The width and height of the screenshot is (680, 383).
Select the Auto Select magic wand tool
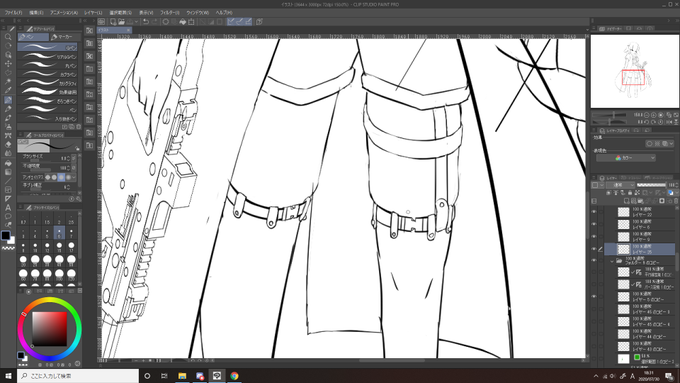coord(8,82)
